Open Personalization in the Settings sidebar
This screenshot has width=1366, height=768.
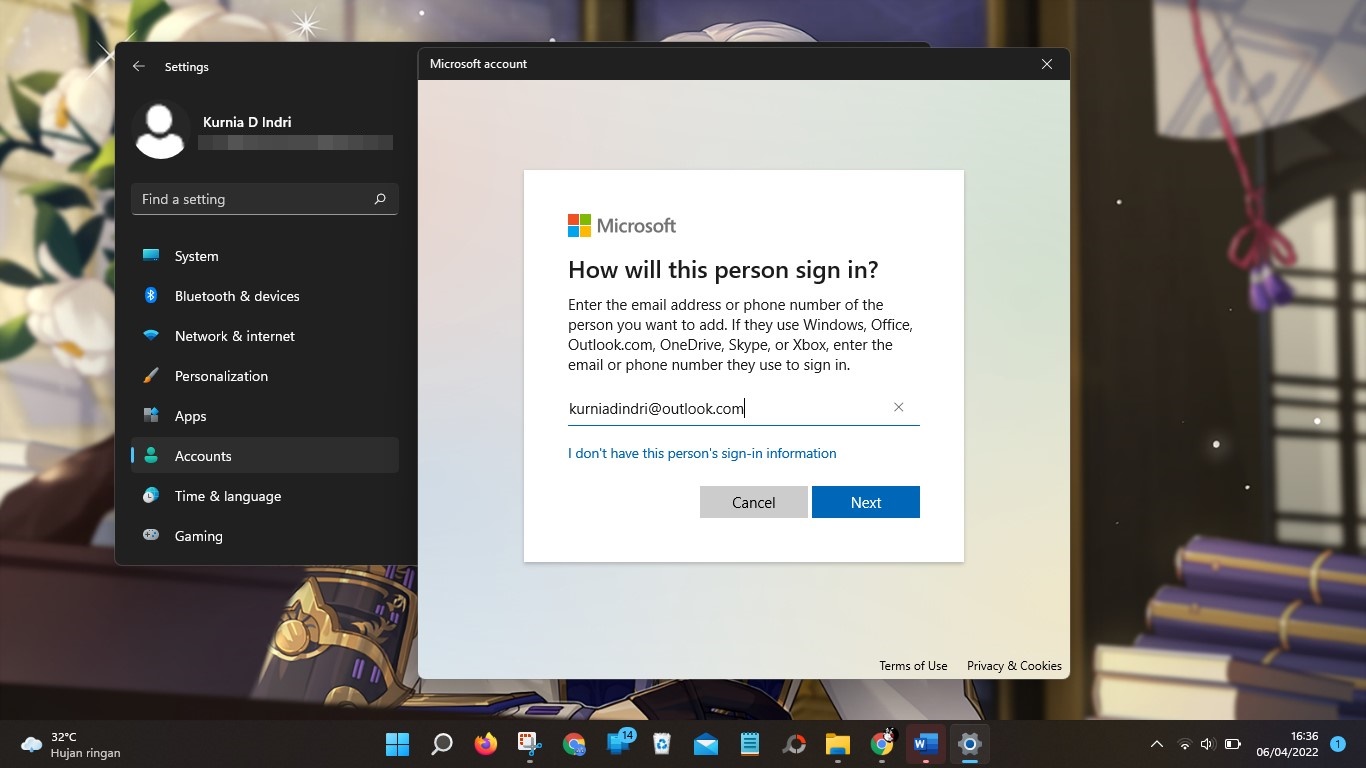[221, 376]
